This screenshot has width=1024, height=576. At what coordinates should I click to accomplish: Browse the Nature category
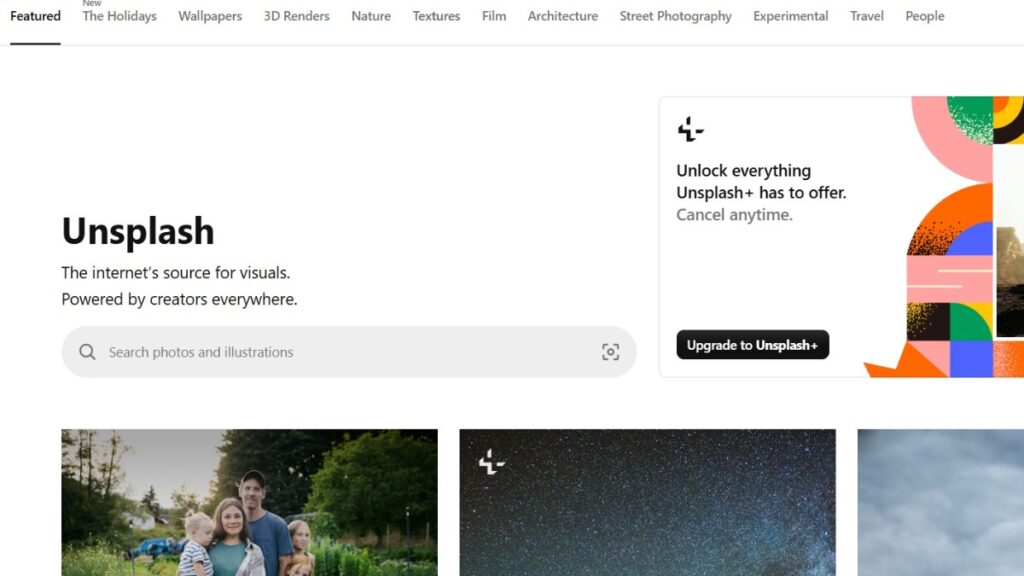(371, 16)
